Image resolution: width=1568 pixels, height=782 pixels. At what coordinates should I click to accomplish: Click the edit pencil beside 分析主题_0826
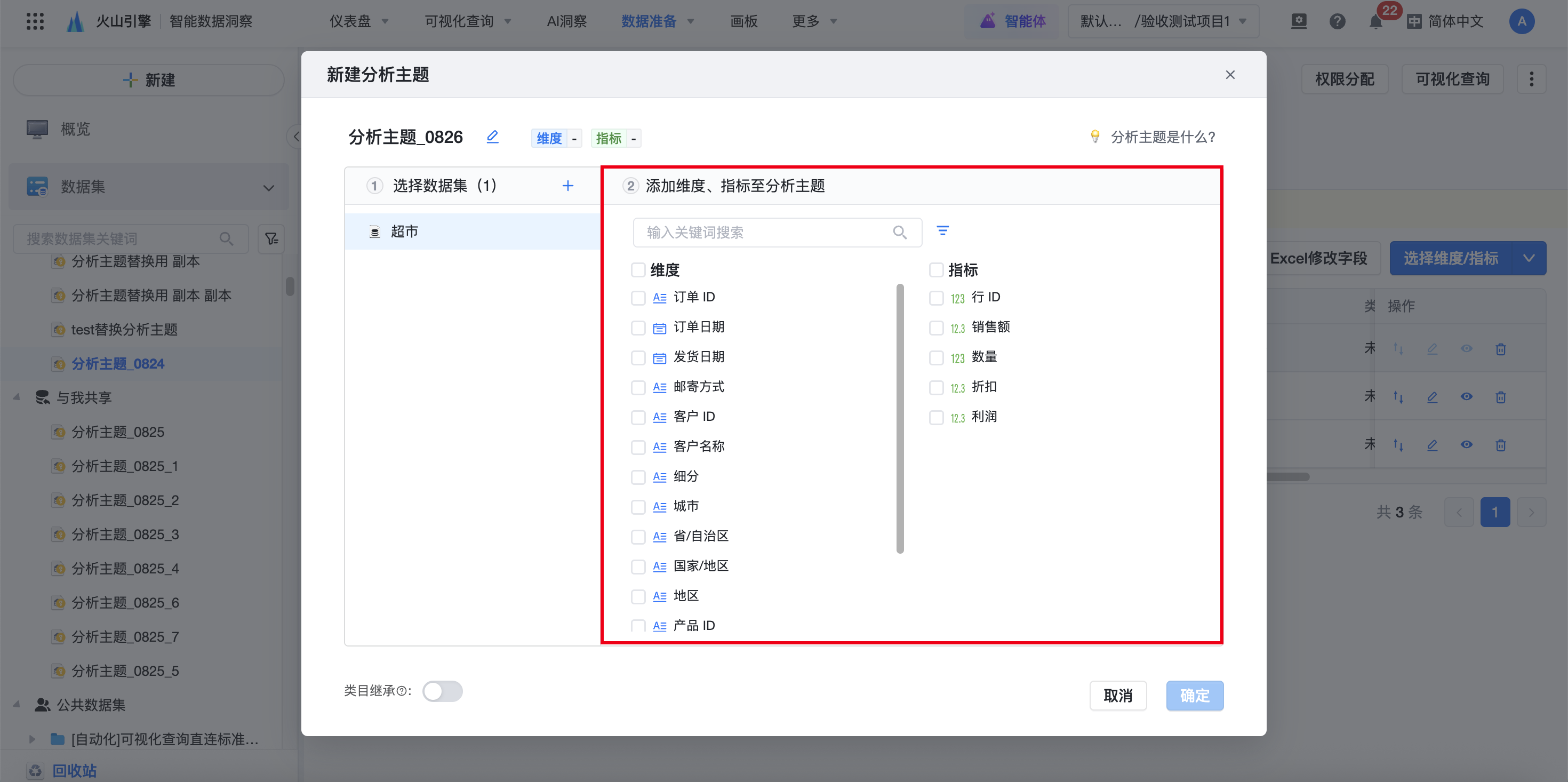[x=492, y=137]
